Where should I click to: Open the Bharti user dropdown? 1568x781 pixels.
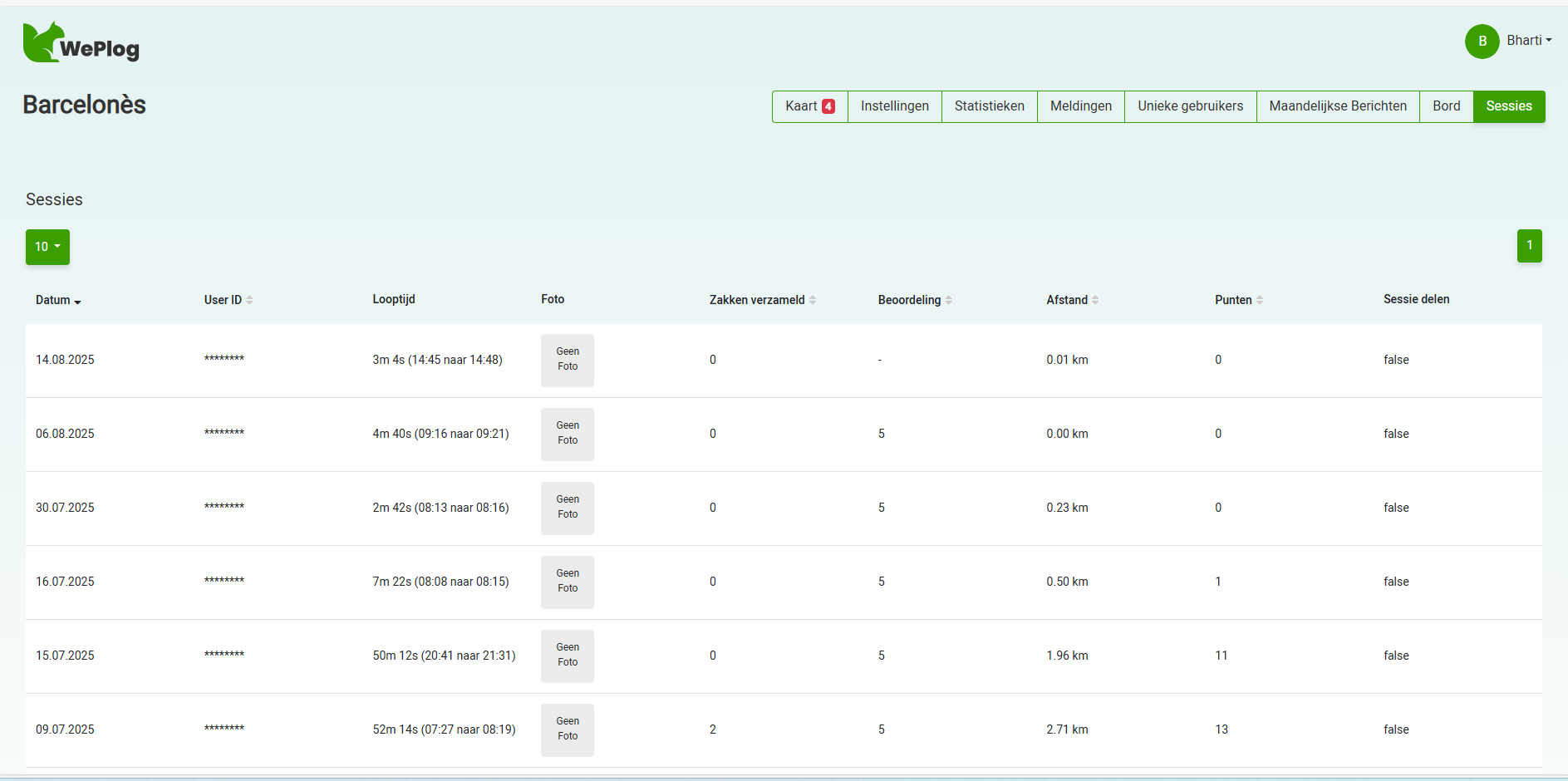point(1529,41)
